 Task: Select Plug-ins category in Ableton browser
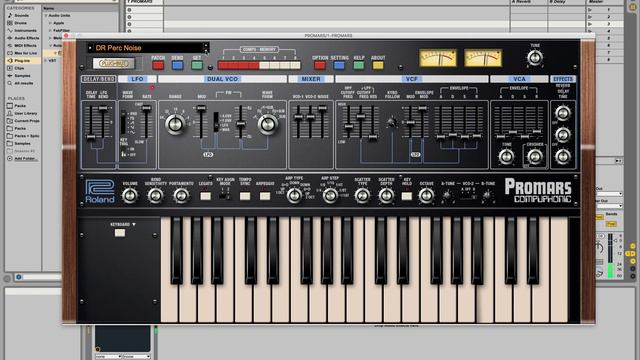coord(22,60)
